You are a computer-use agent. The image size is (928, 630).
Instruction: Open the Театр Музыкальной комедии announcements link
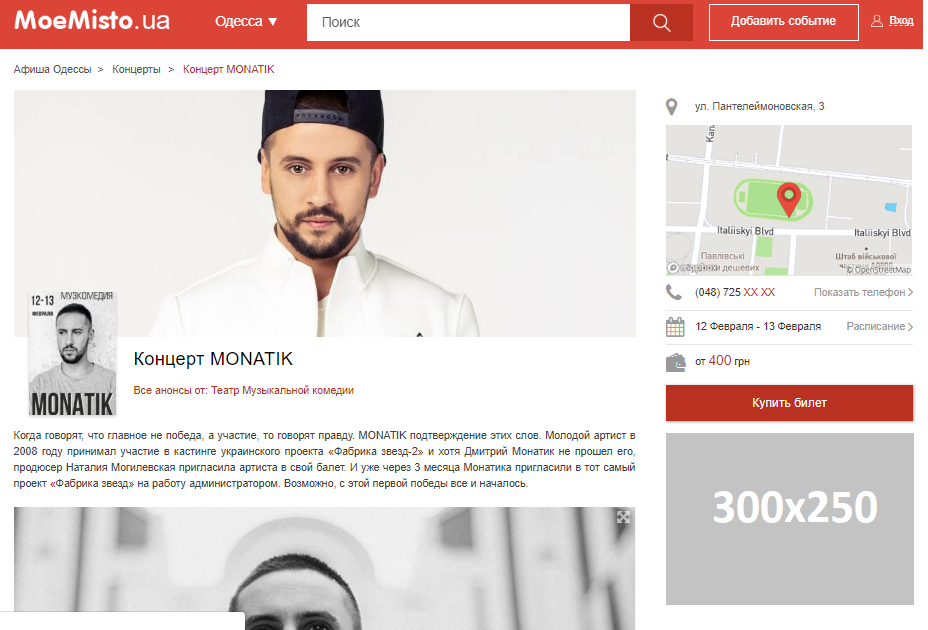(282, 390)
